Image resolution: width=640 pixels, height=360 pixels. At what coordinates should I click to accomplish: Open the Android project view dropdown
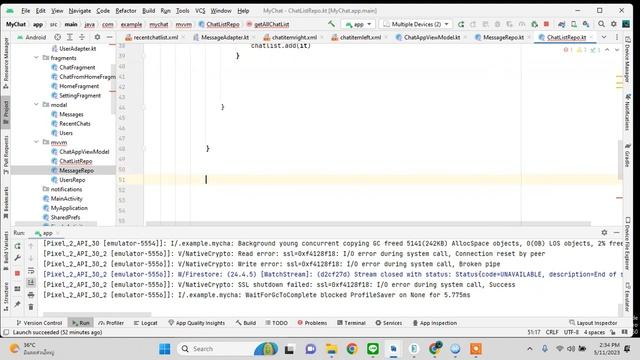point(32,37)
